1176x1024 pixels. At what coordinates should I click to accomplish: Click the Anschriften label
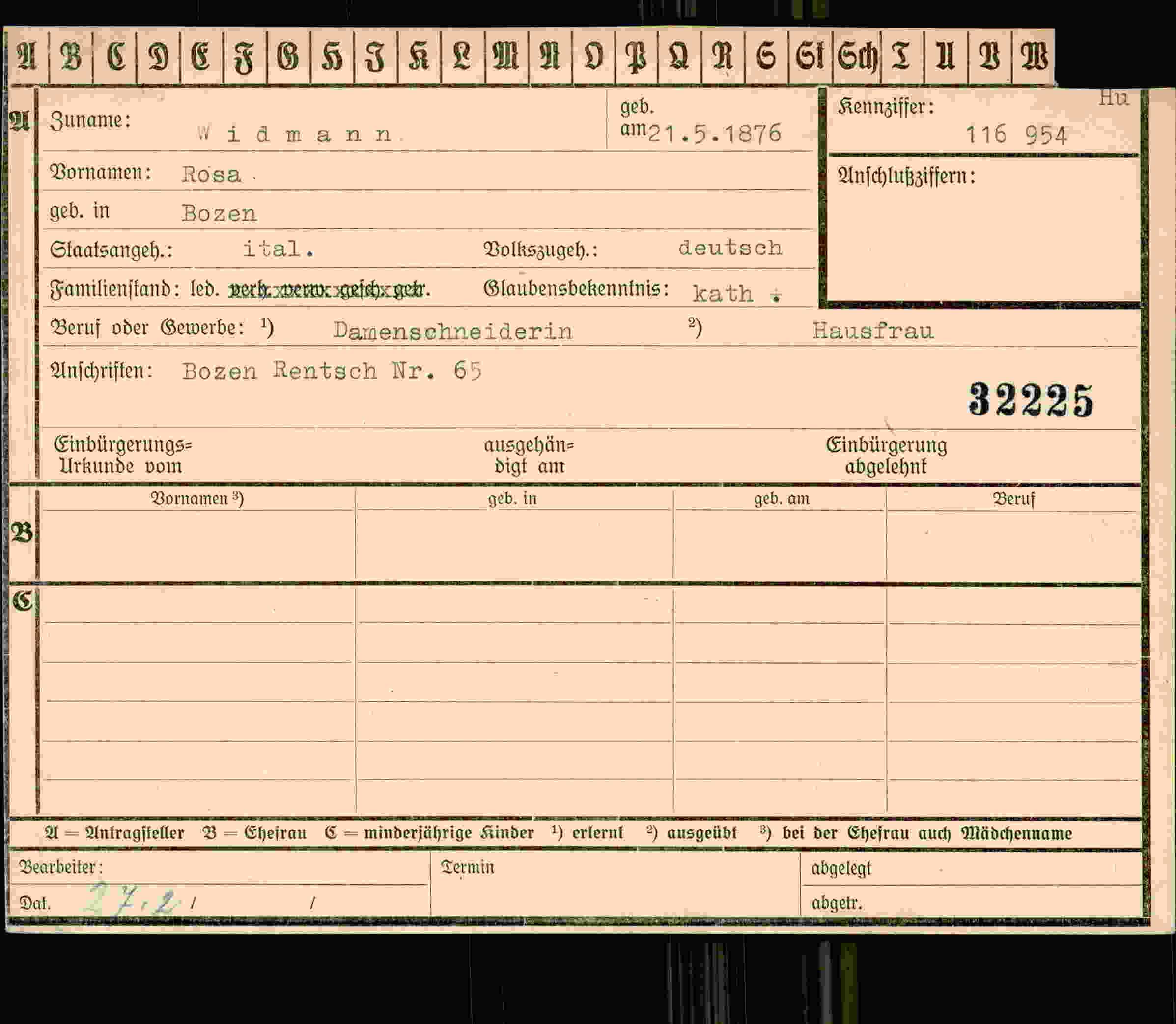coord(102,371)
